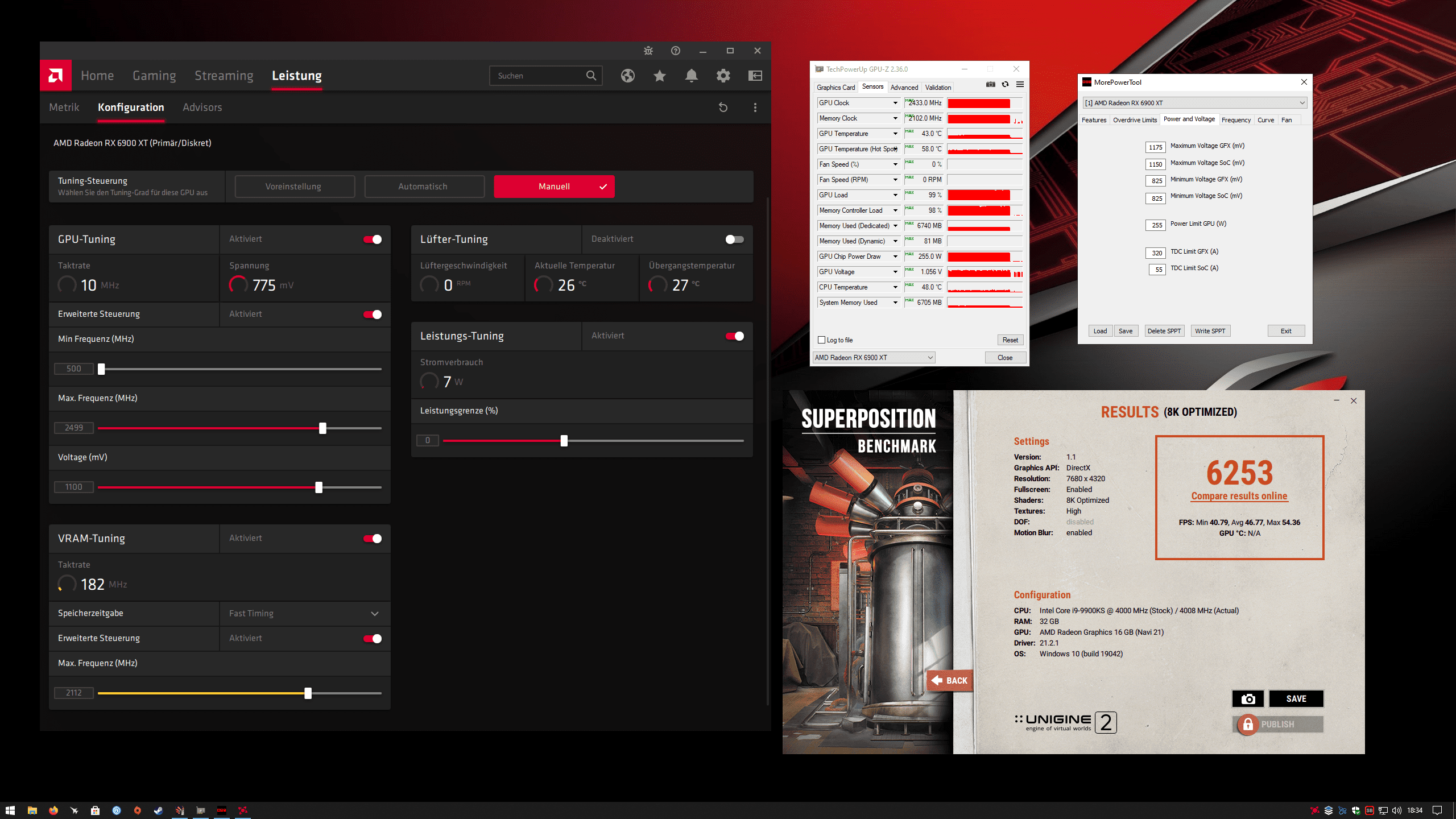Toggle GPU Erweiterte Steuerung switch

(x=373, y=314)
